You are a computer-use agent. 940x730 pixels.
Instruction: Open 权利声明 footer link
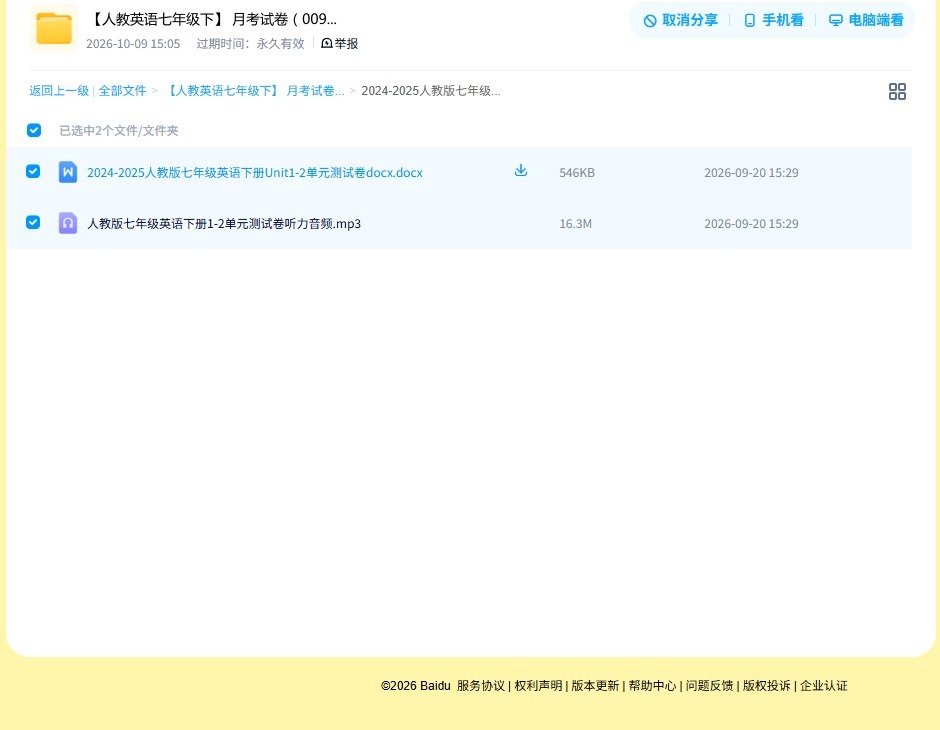coord(538,686)
